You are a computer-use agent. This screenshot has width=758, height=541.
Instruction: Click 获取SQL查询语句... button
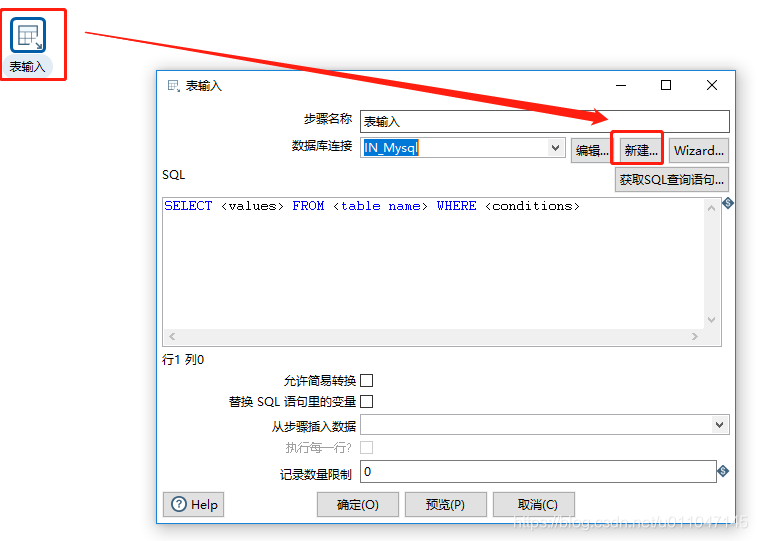tap(671, 180)
